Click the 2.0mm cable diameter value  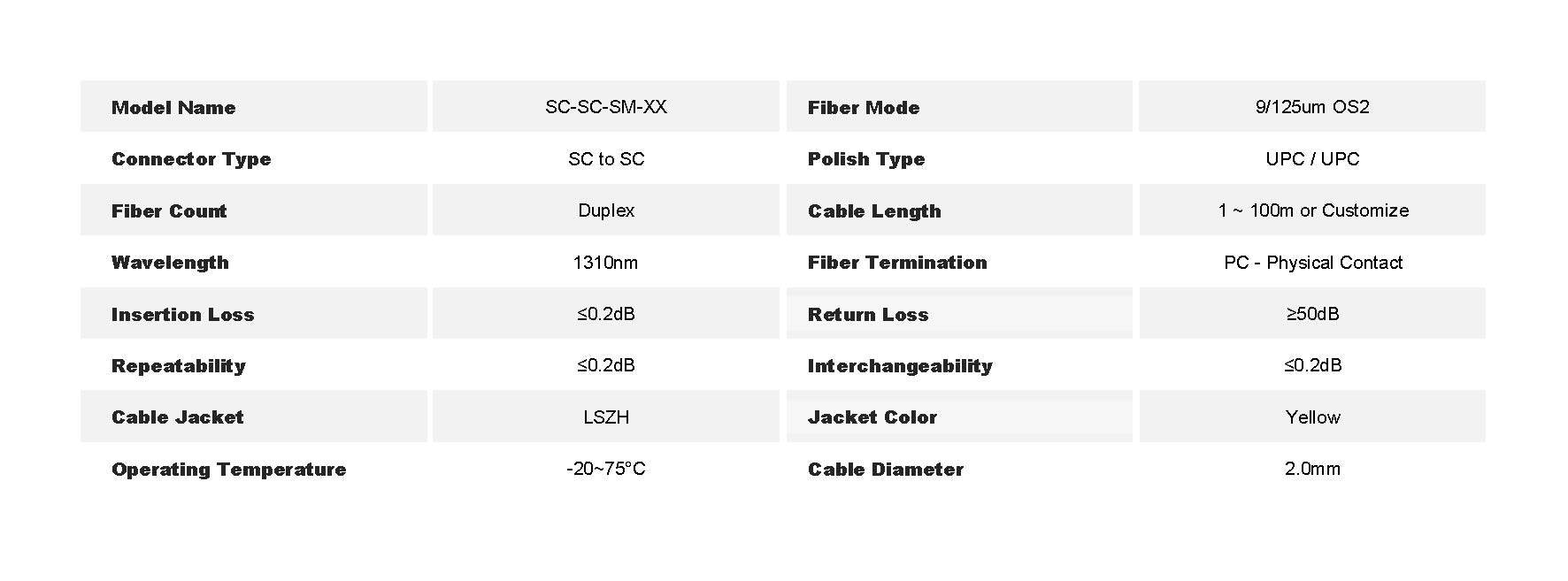click(x=1312, y=469)
